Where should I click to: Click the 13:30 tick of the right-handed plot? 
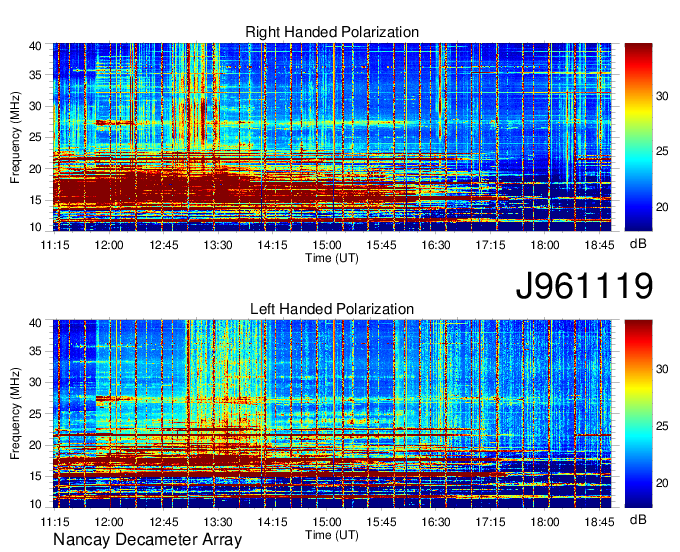[x=218, y=245]
